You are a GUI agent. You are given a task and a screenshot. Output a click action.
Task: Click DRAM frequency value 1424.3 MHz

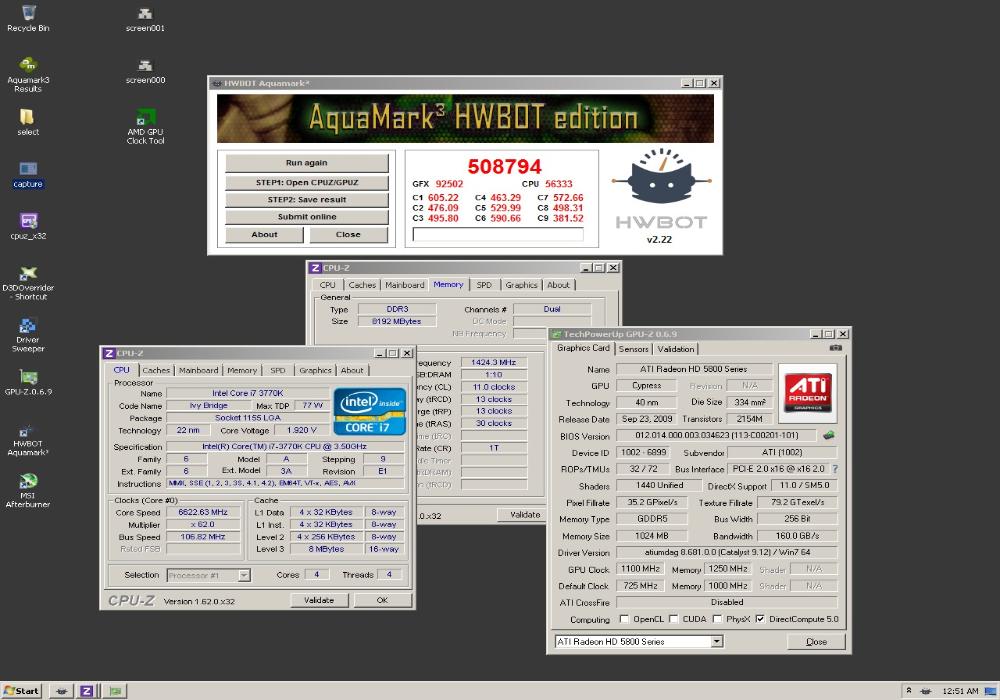pos(494,362)
